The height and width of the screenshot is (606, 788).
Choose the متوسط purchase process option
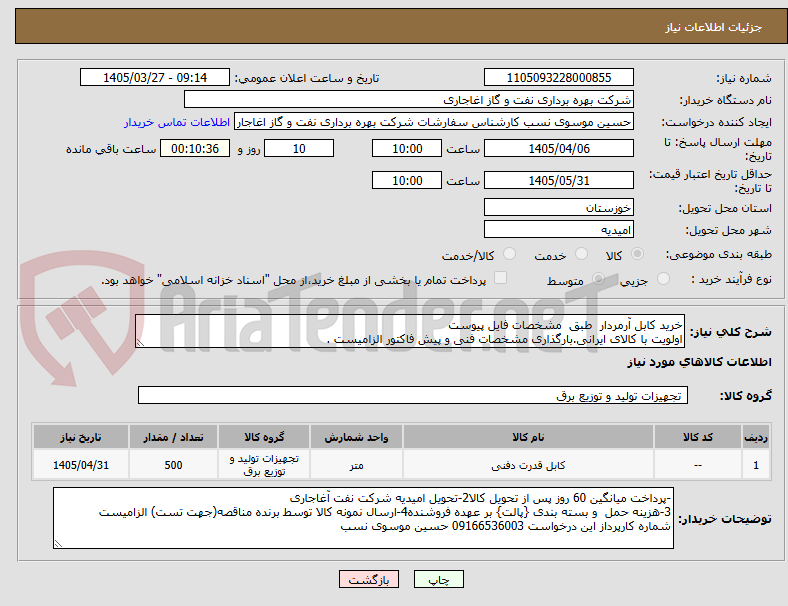(598, 279)
